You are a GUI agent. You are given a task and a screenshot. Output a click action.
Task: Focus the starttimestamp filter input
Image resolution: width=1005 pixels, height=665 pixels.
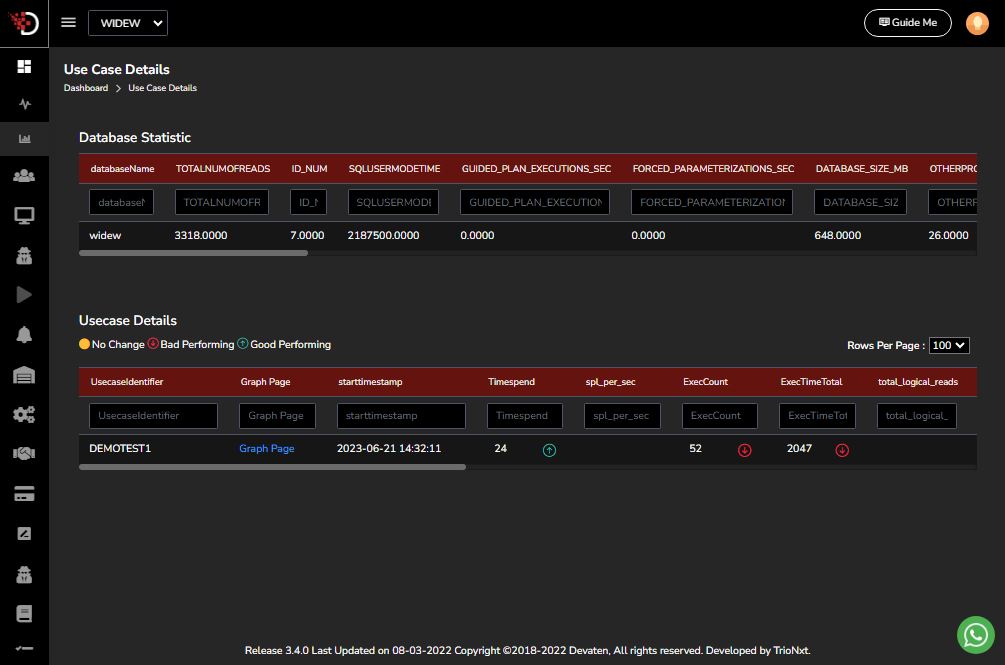pyautogui.click(x=401, y=416)
